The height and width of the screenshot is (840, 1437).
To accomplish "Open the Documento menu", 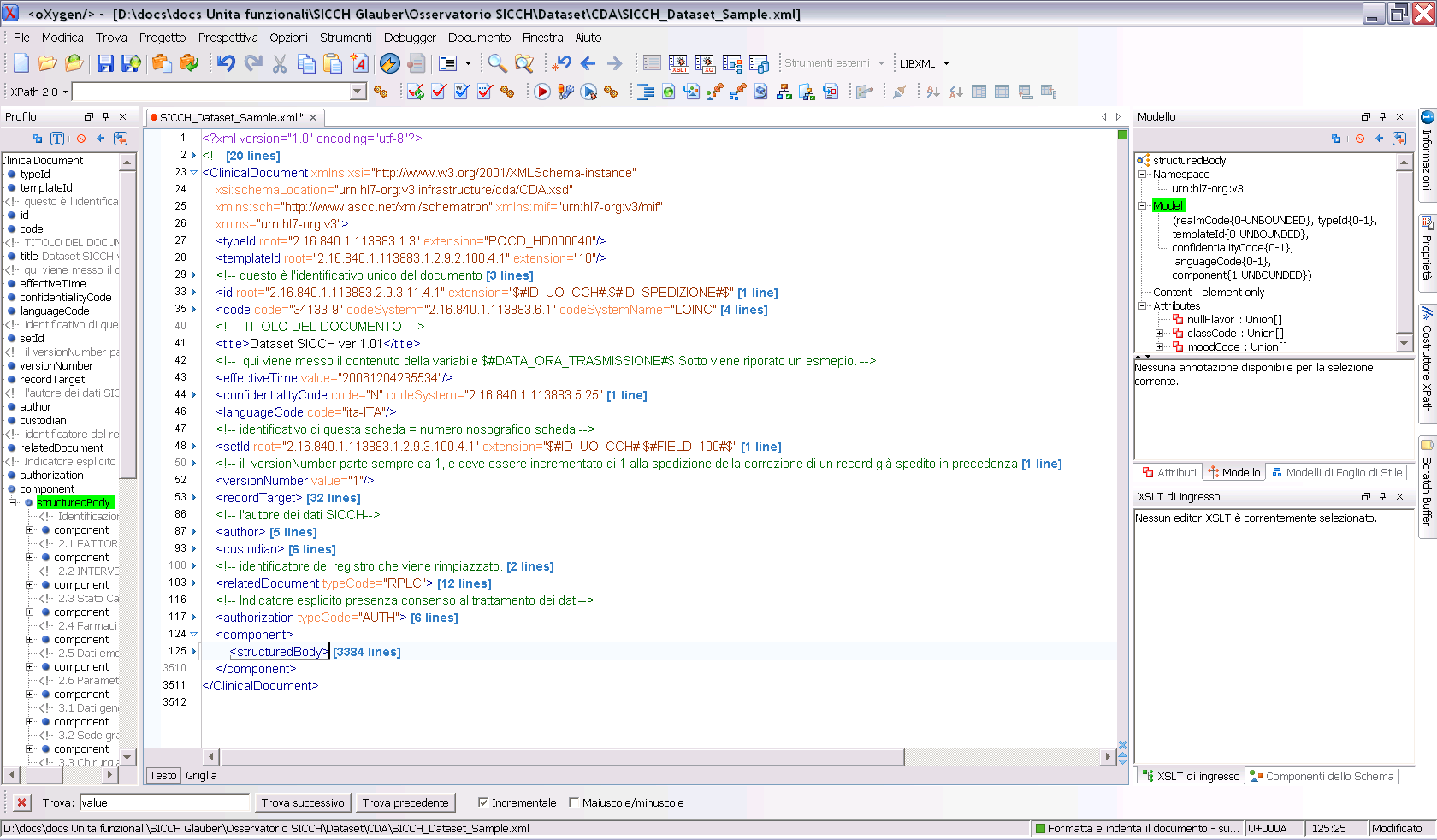I will [x=479, y=38].
